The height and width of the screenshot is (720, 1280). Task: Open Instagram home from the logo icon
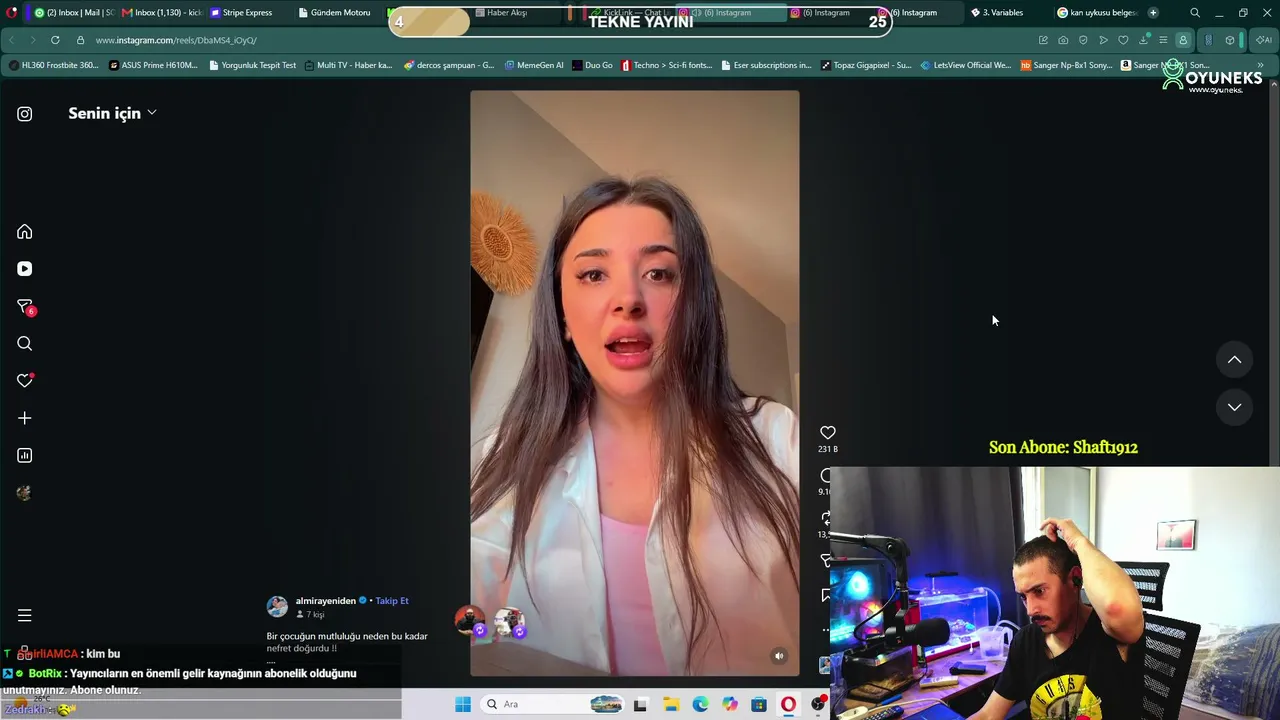[x=25, y=114]
